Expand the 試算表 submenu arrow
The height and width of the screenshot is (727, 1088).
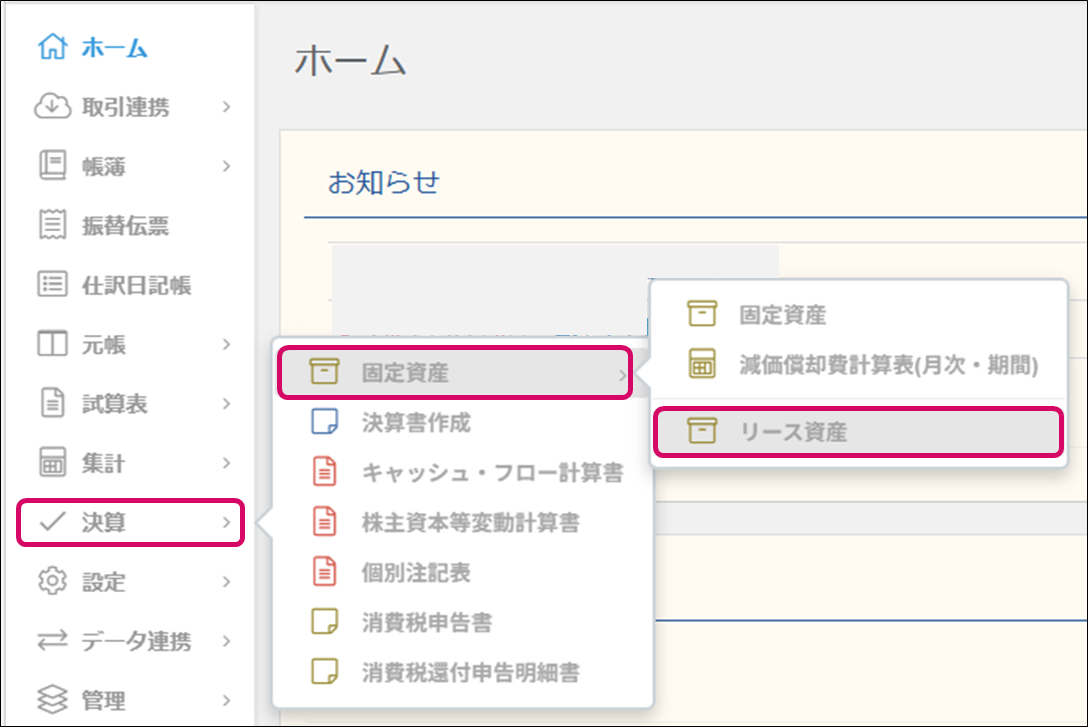227,404
